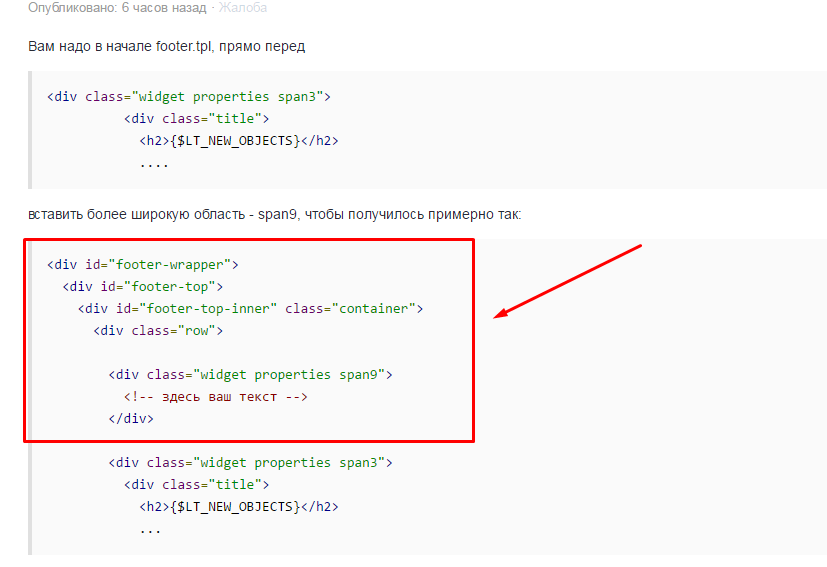
Task: Click the div id="footer-wrapper" code line
Action: point(142,265)
